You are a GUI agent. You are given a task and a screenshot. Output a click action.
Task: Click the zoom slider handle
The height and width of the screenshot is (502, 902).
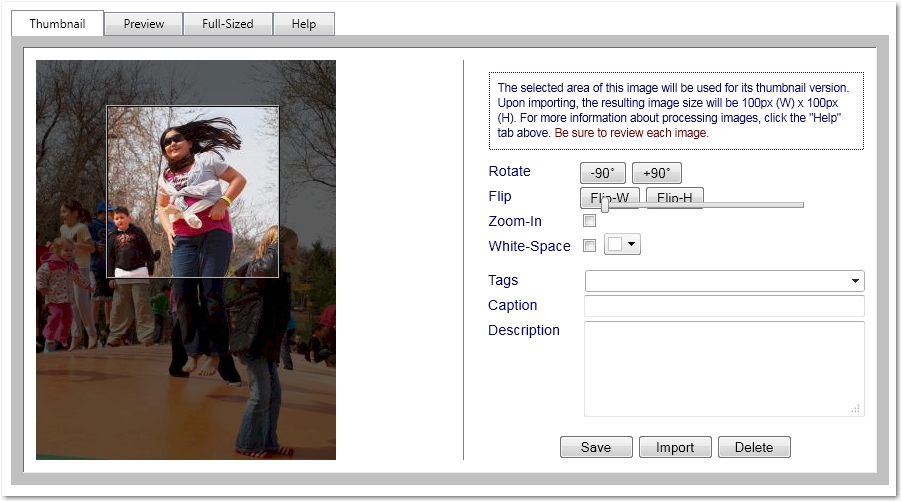[605, 204]
